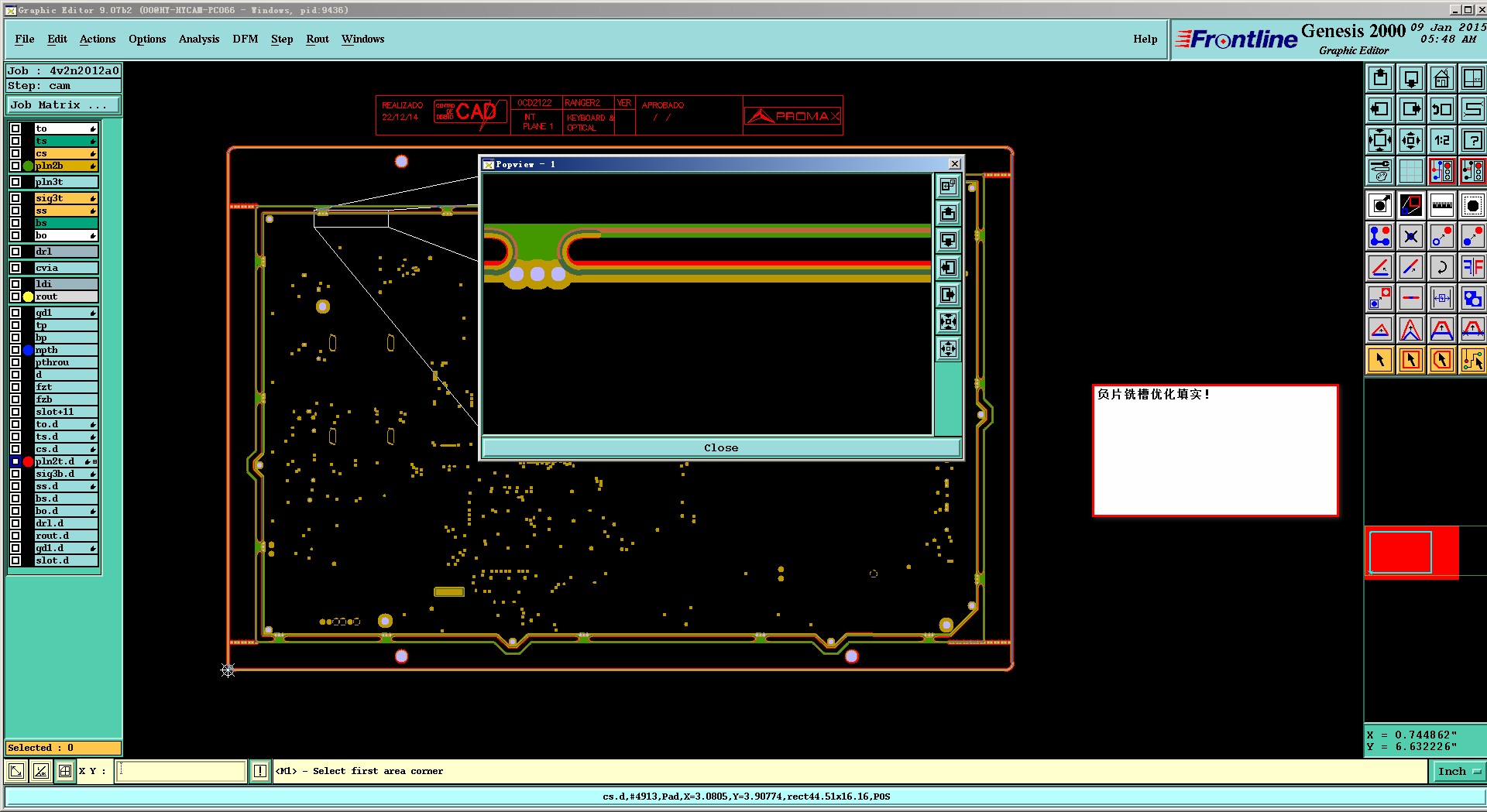Select the cvia layer name
The height and width of the screenshot is (812, 1487).
pyautogui.click(x=66, y=268)
